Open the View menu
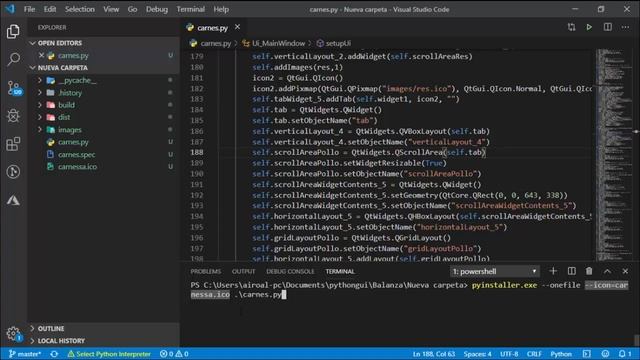Image resolution: width=640 pixels, height=360 pixels. coord(111,9)
